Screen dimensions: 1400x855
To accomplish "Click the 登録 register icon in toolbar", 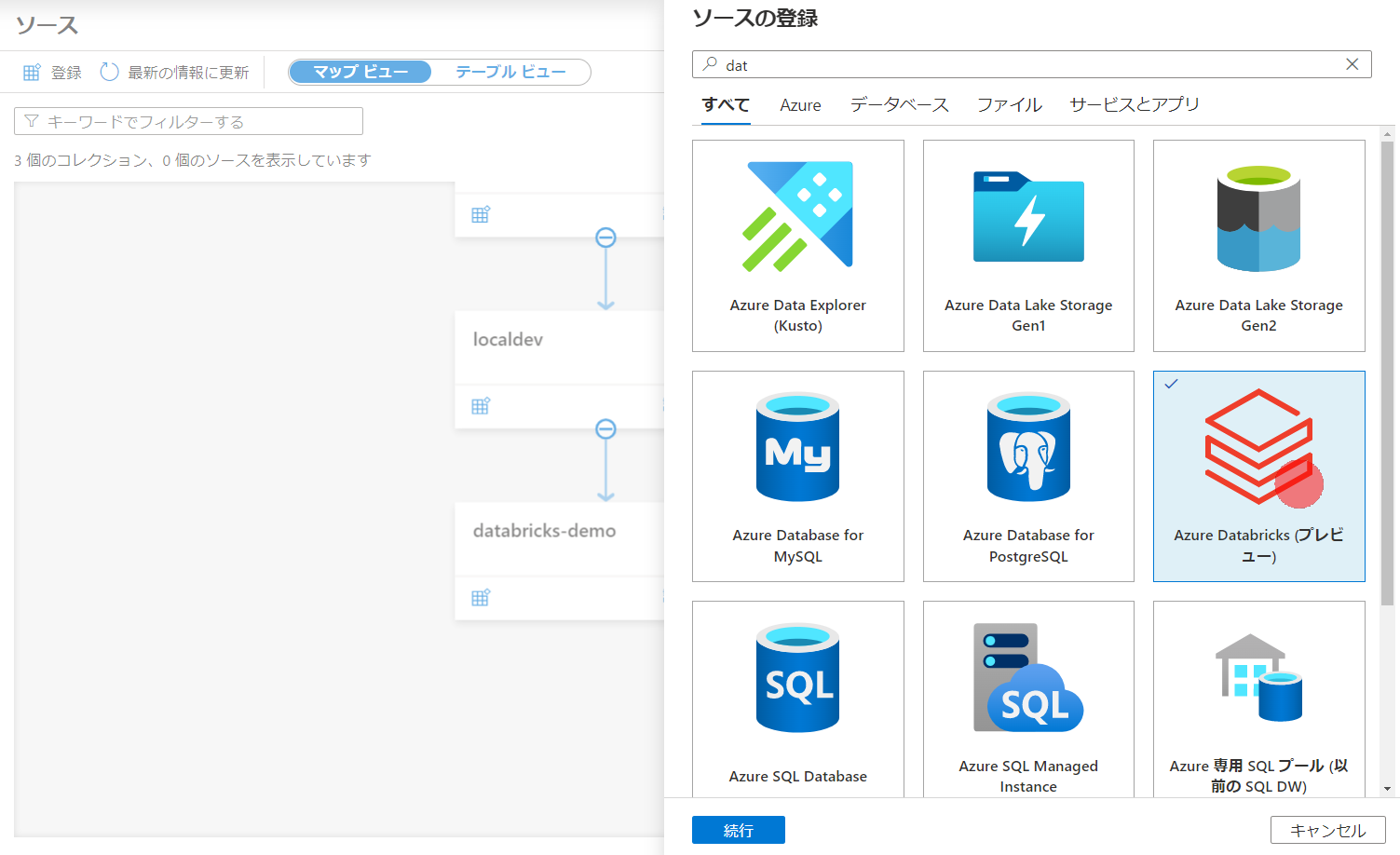I will click(32, 73).
